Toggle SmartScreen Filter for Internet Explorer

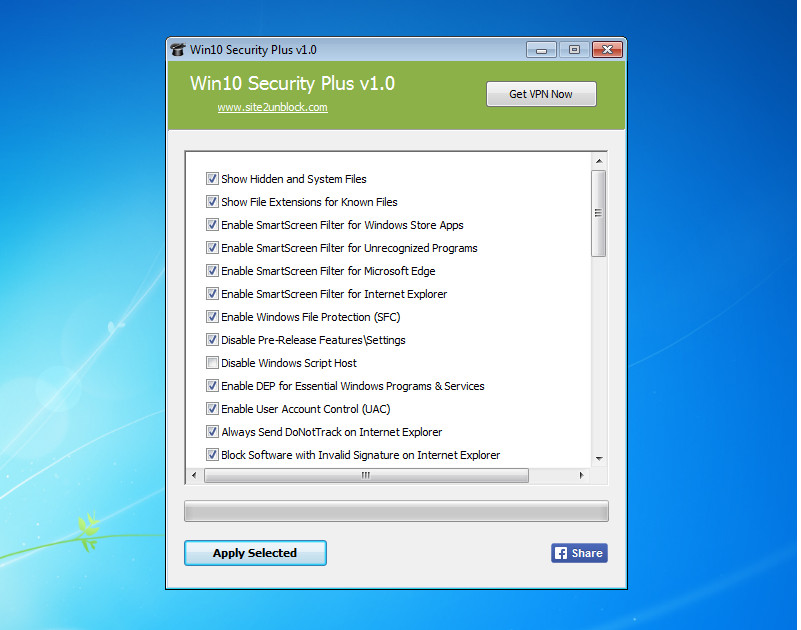click(x=212, y=293)
